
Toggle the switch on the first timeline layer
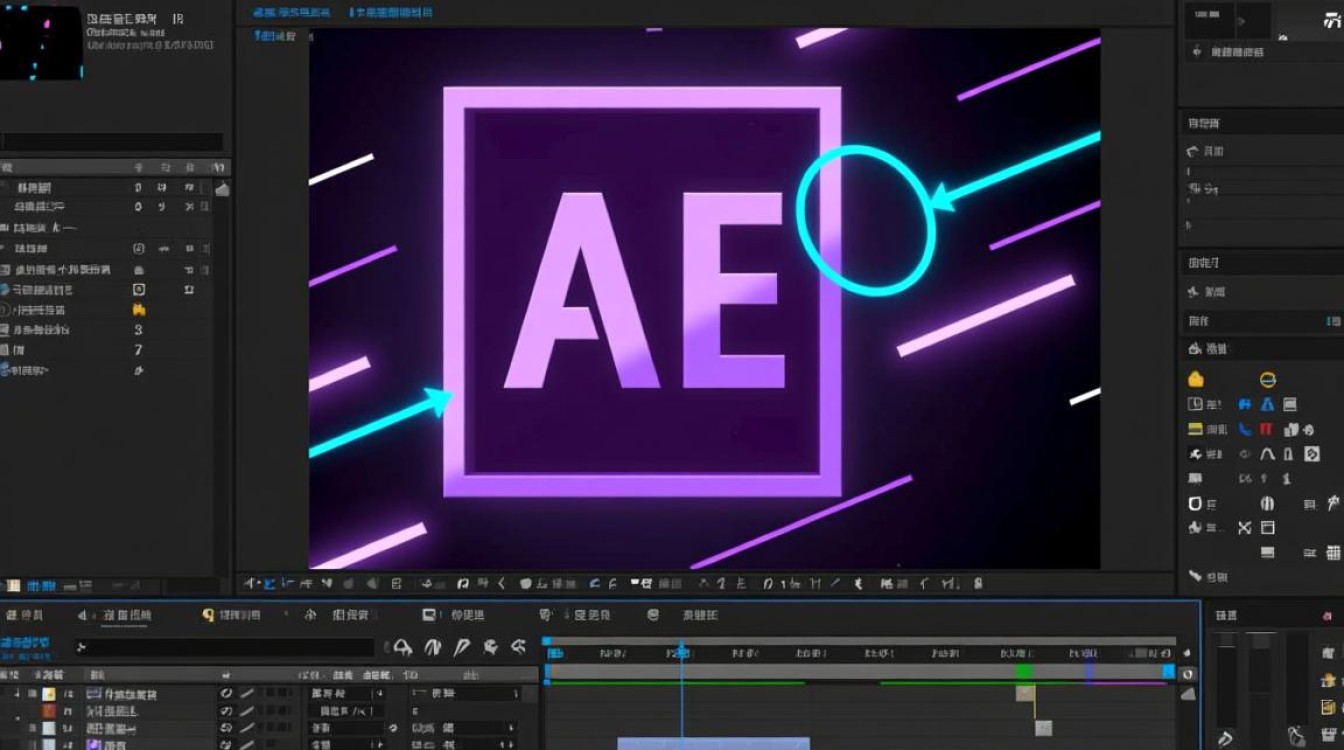pyautogui.click(x=227, y=693)
